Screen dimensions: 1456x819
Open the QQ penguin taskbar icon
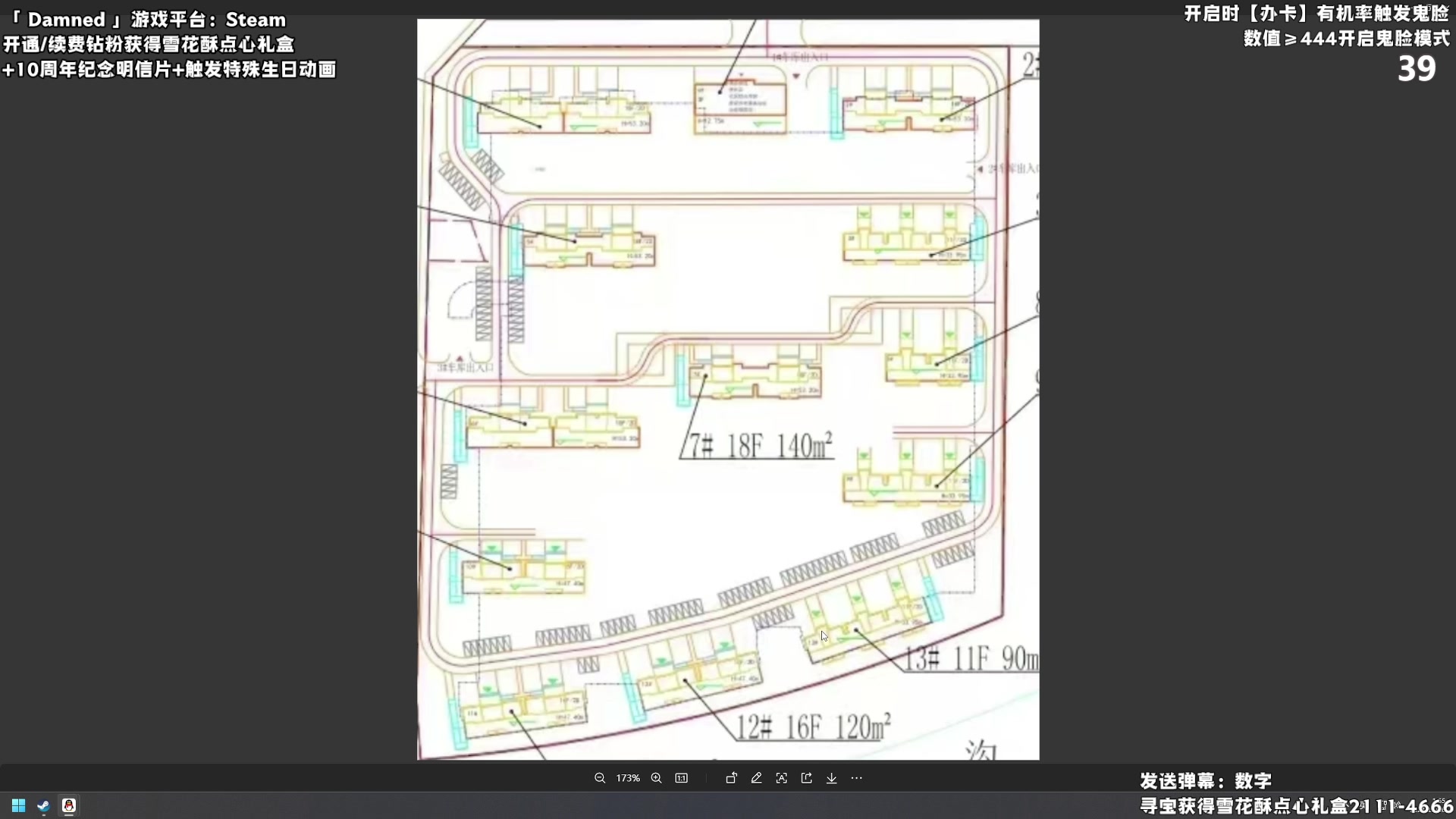pos(69,805)
